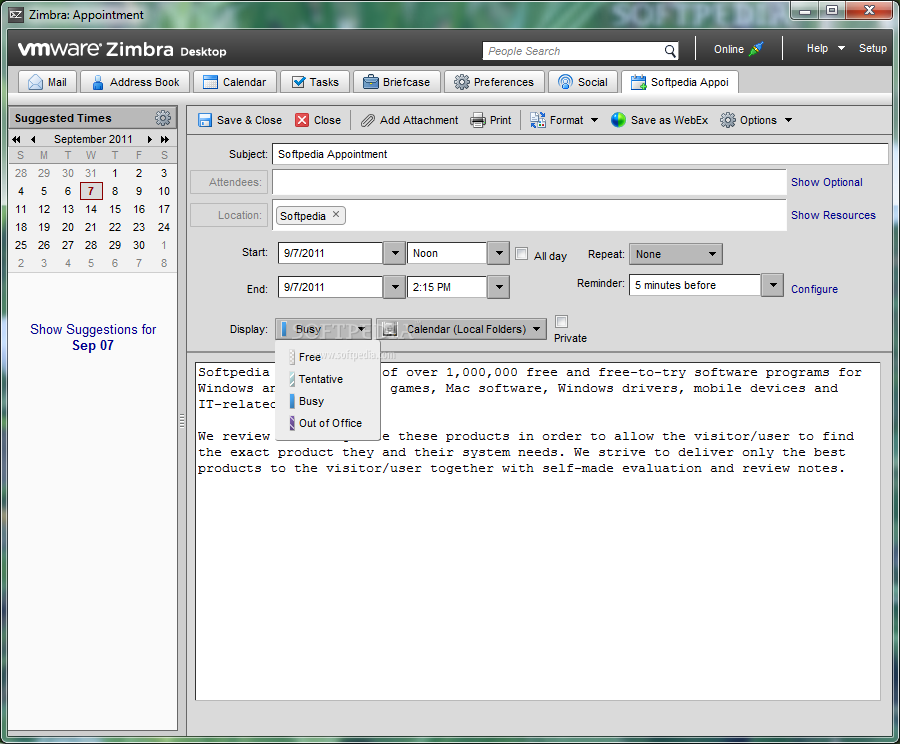Viewport: 900px width, 744px height.
Task: Click the Suggested Times gear icon
Action: pyautogui.click(x=163, y=118)
